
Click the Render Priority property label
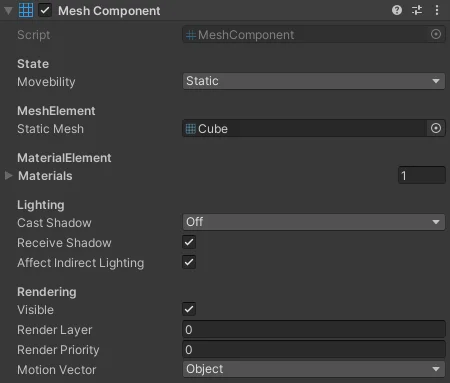click(x=58, y=350)
